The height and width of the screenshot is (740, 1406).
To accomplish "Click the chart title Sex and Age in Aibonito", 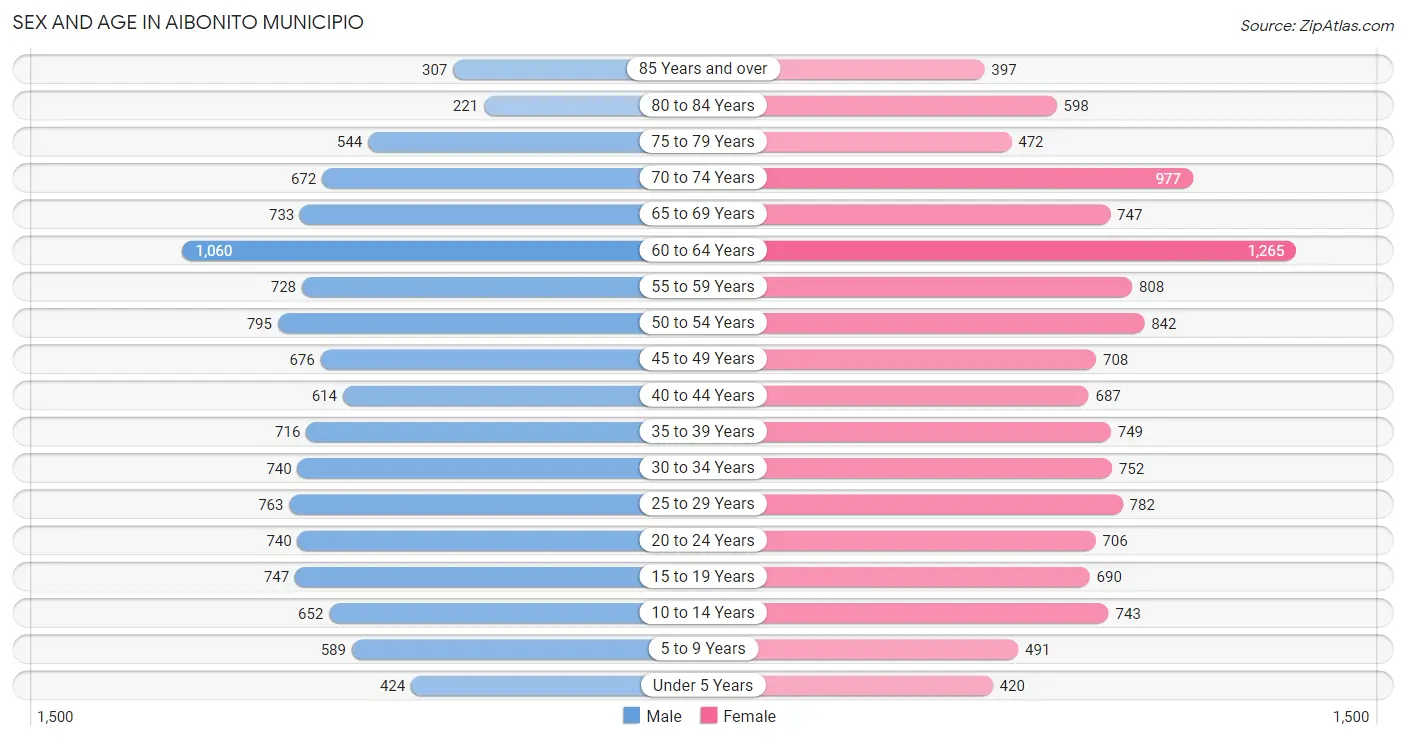I will 188,22.
